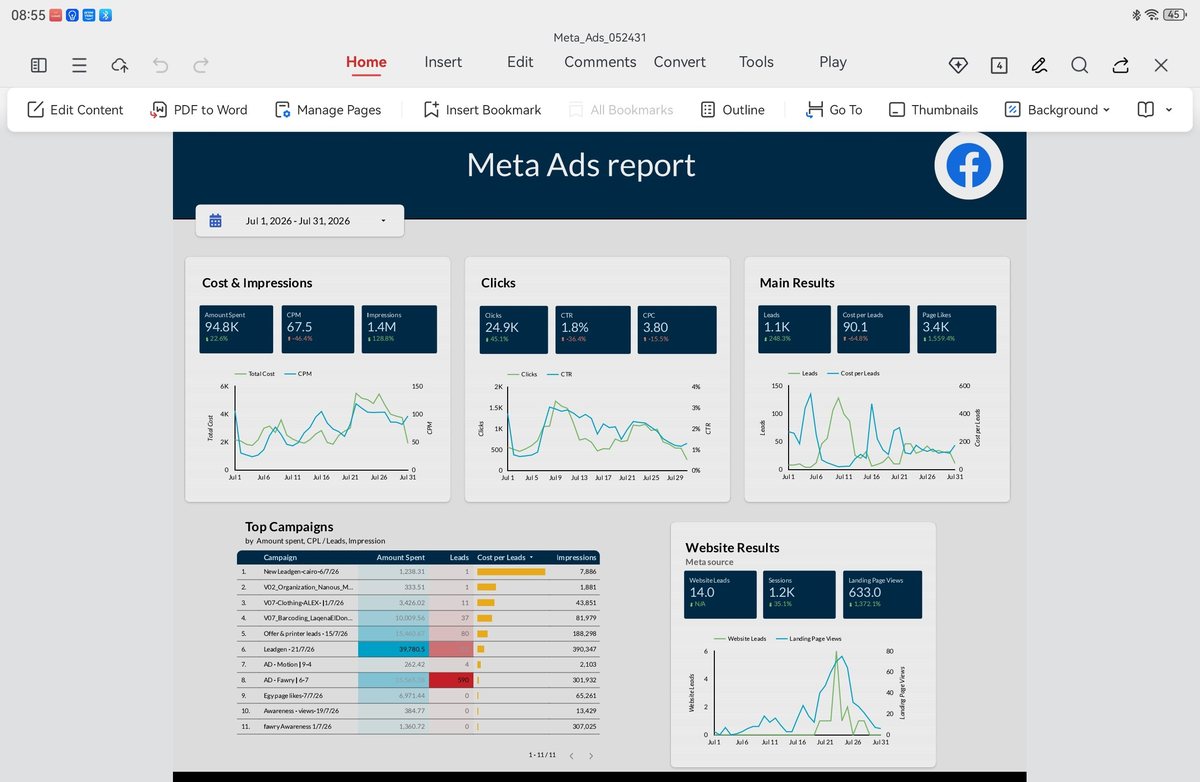Open the page count box showing 4

tap(998, 65)
